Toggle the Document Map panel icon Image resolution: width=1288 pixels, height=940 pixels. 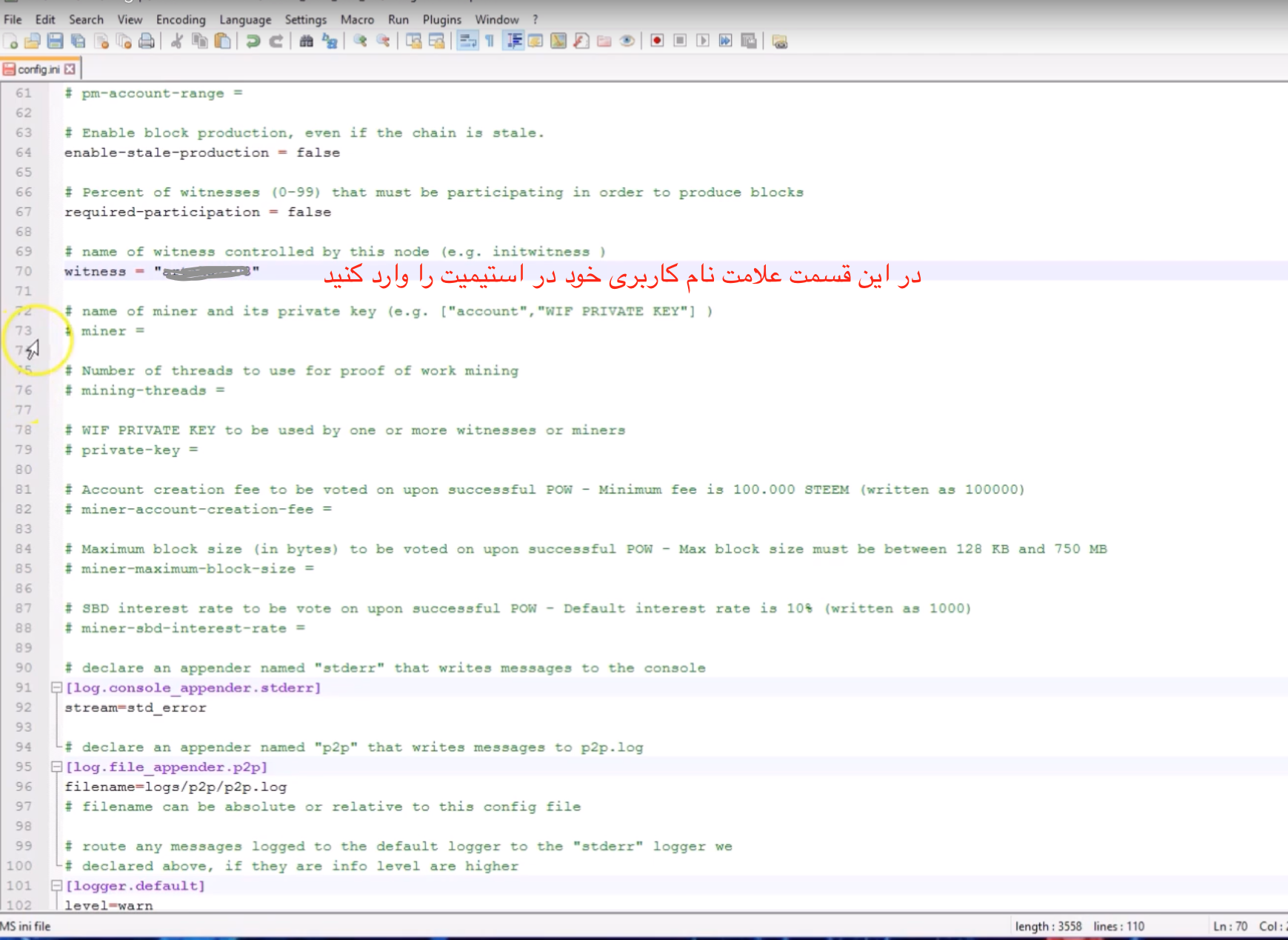tap(558, 41)
